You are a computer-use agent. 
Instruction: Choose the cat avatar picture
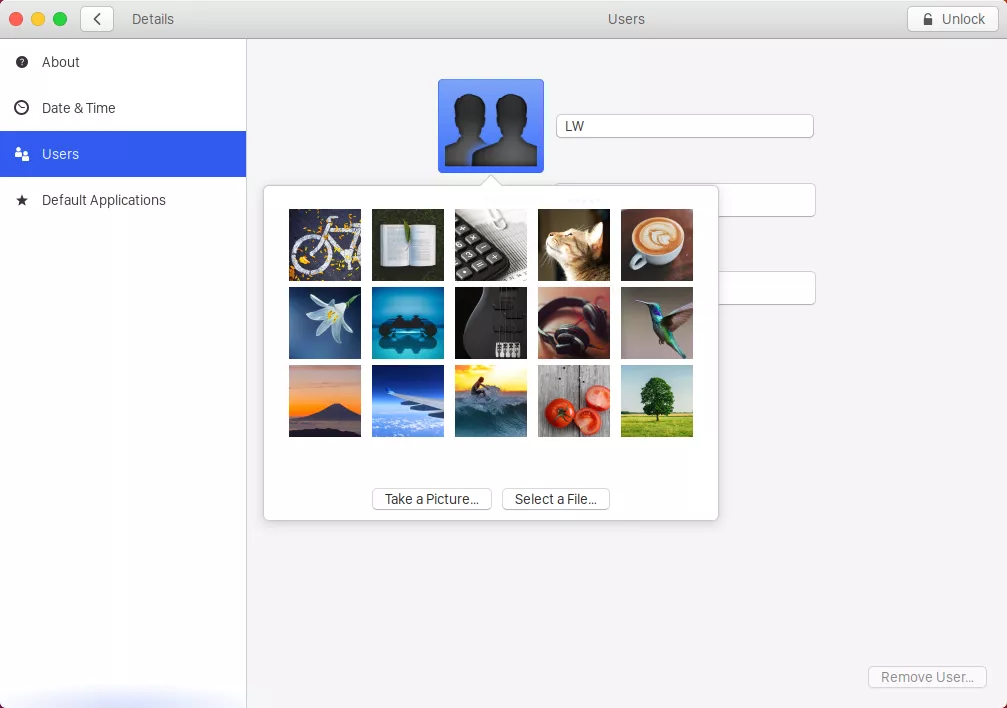[574, 245]
